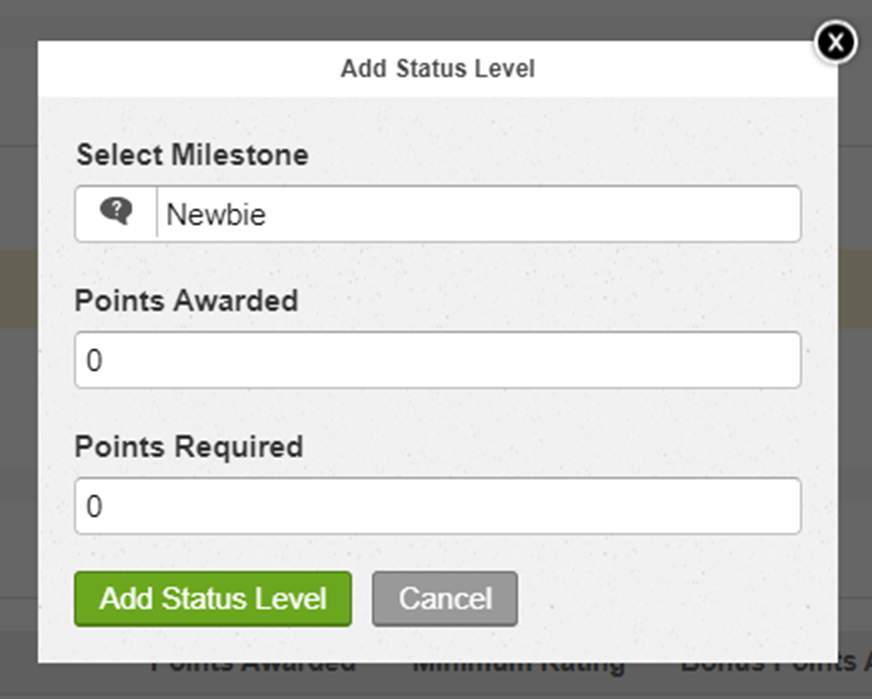Click the green Add Status Level button

point(212,598)
